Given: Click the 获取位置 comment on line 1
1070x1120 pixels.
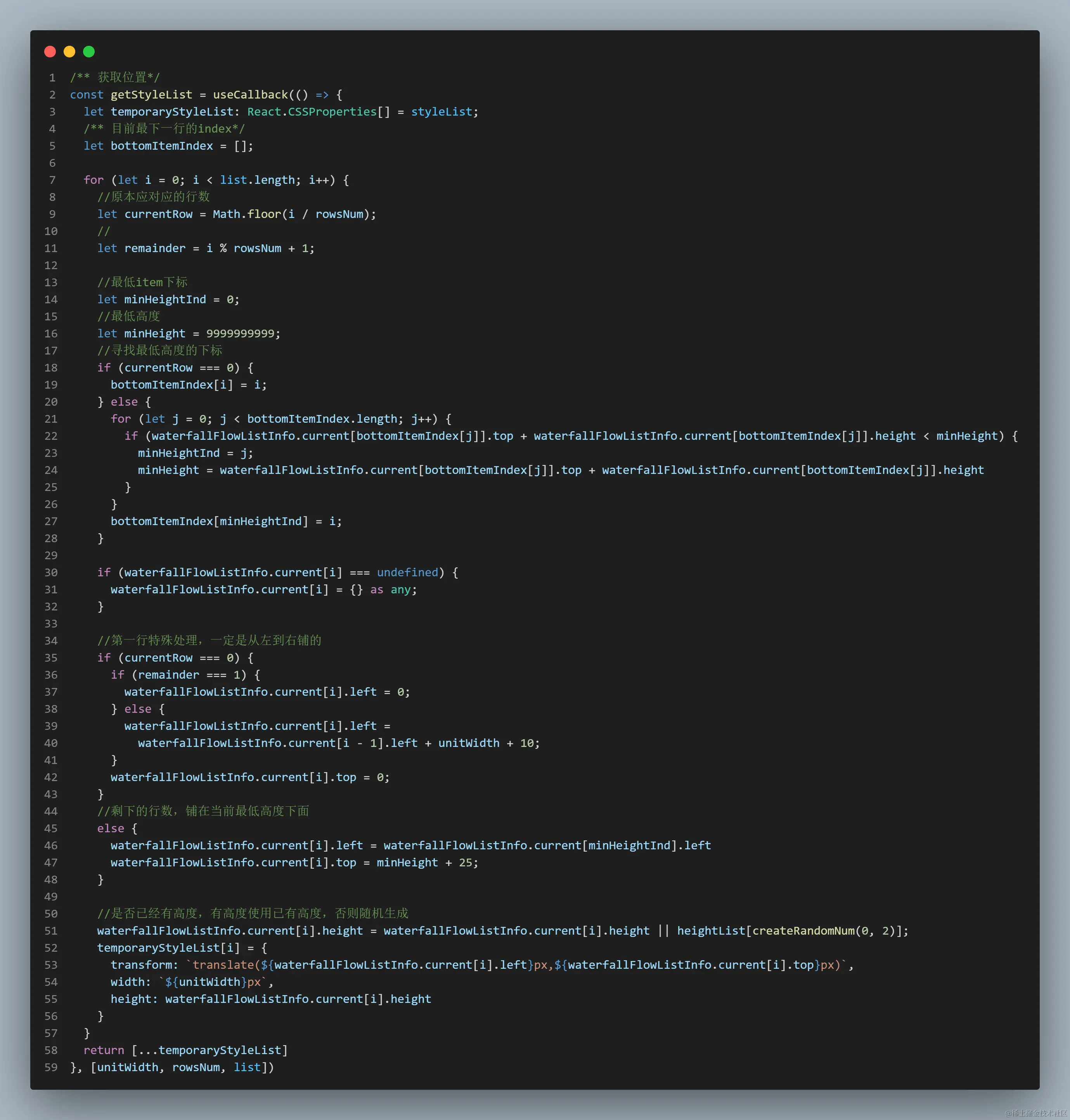Looking at the screenshot, I should (x=123, y=77).
